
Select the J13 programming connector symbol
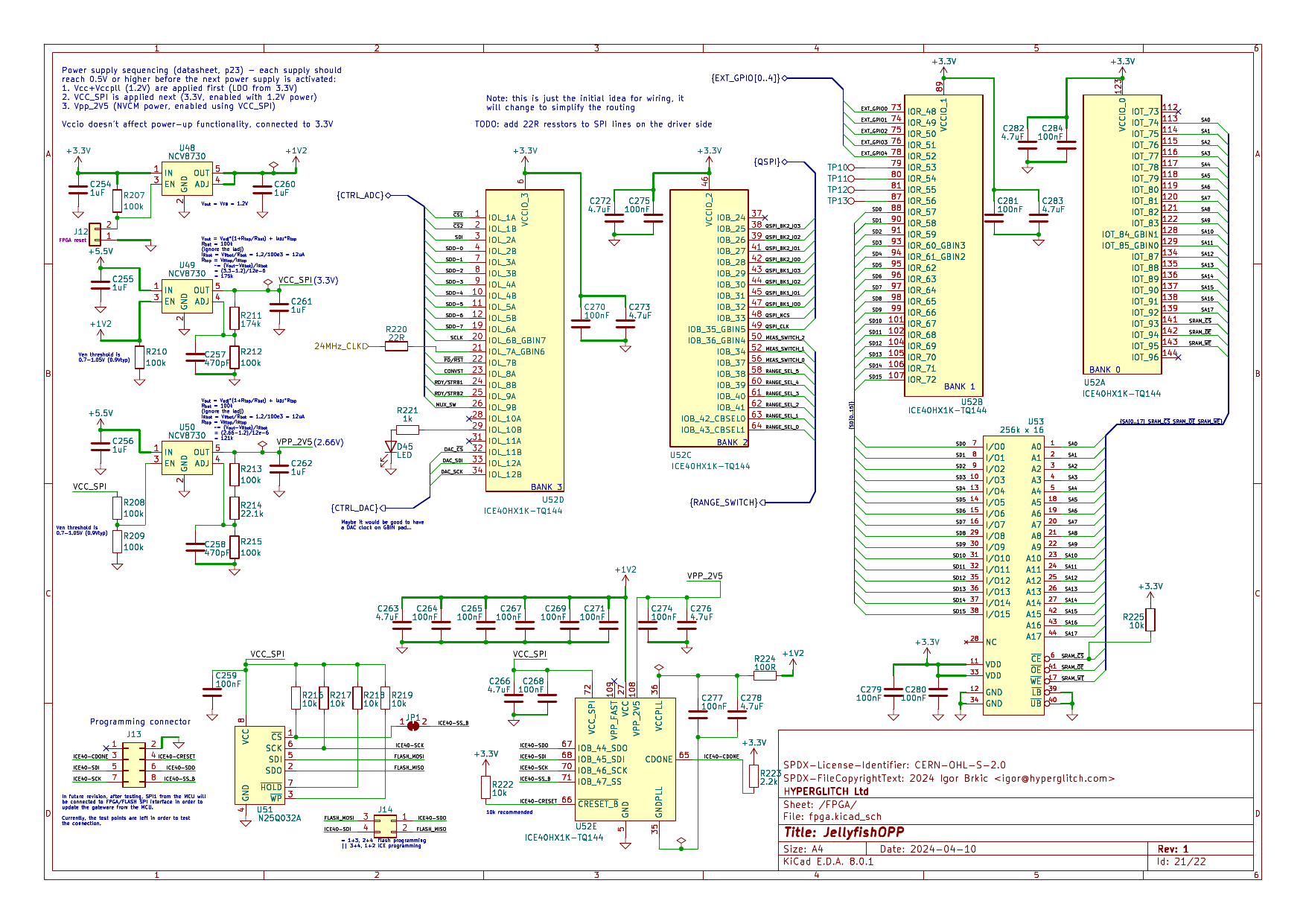[134, 763]
